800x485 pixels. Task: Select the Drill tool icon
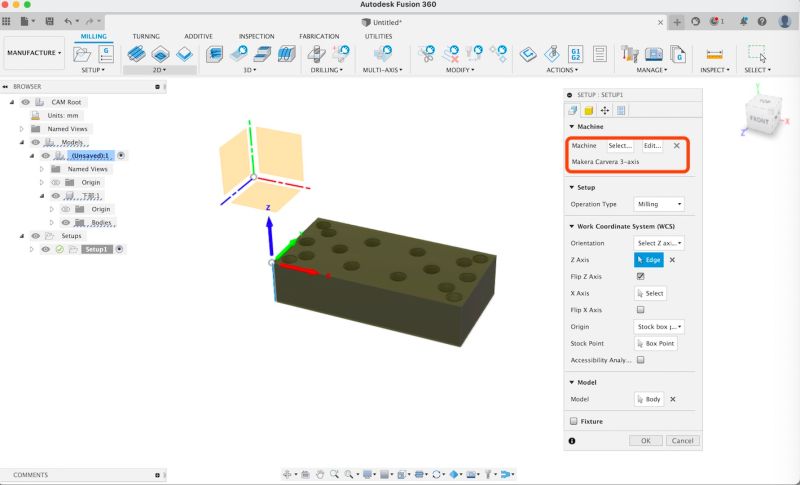tap(317, 54)
